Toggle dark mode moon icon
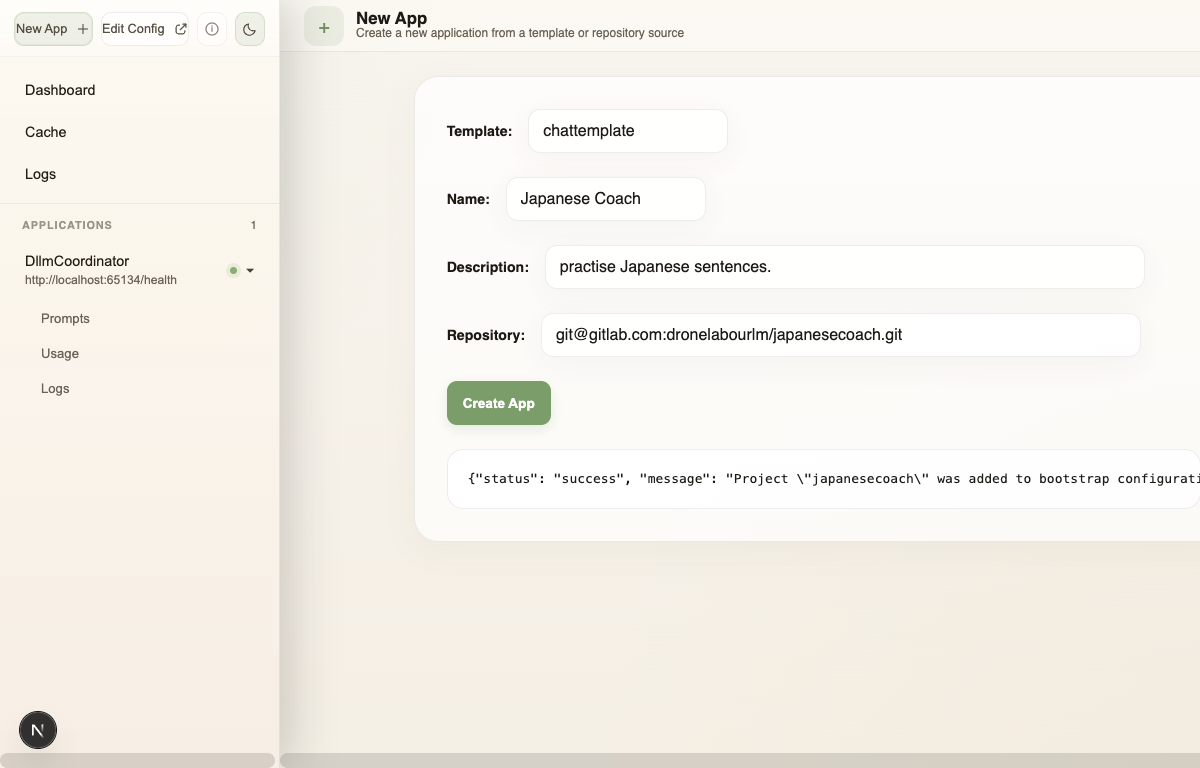Image resolution: width=1200 pixels, height=768 pixels. point(250,29)
